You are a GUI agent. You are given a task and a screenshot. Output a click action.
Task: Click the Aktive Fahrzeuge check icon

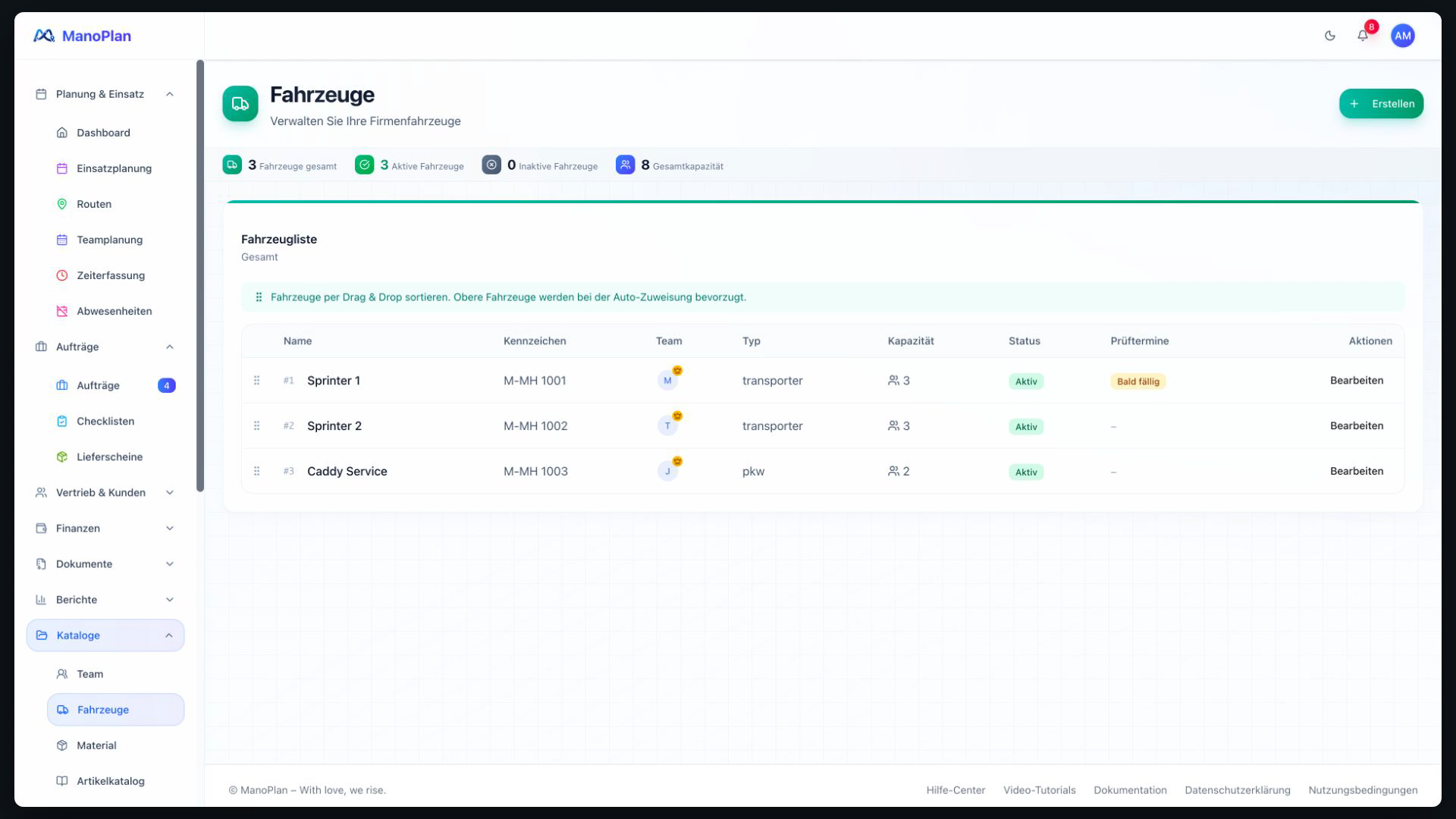(364, 165)
